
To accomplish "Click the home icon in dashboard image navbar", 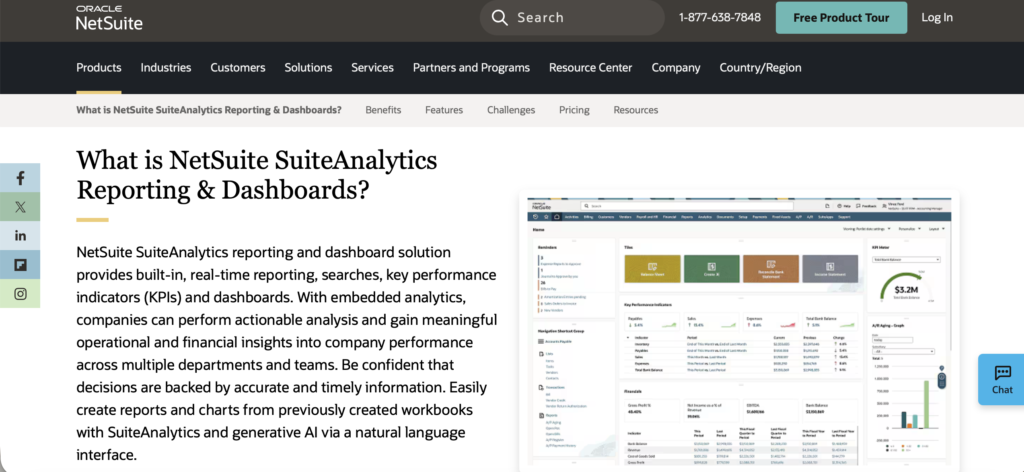I will tap(556, 216).
